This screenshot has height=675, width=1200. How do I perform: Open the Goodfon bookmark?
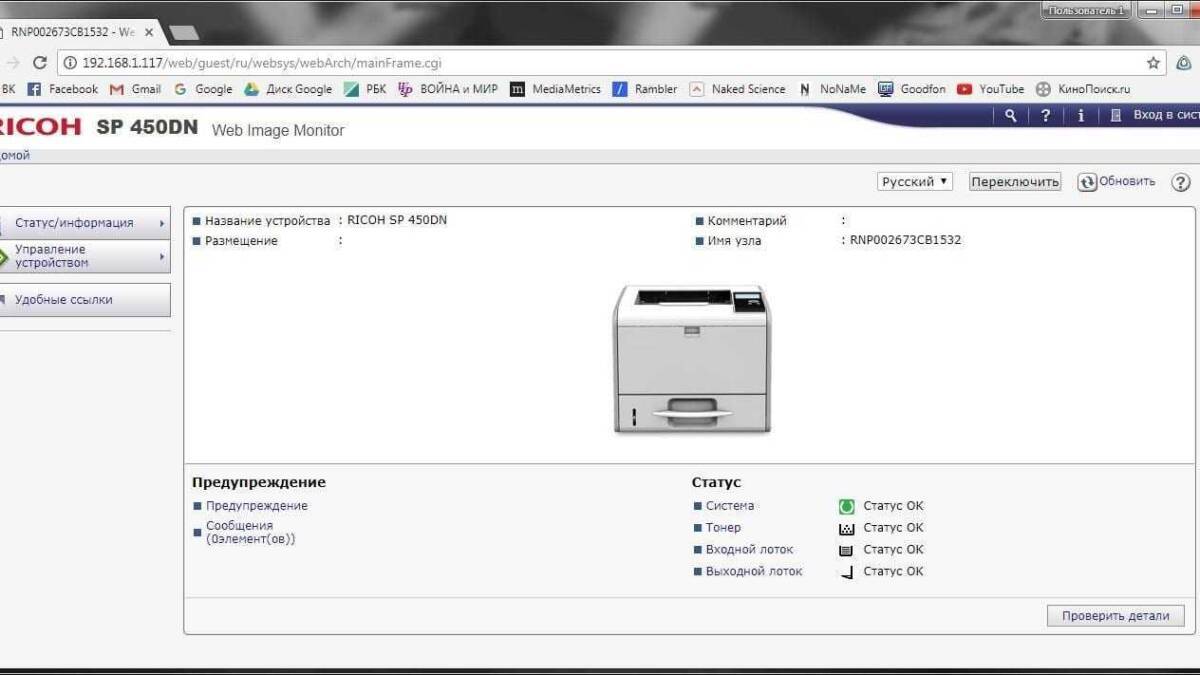point(912,89)
